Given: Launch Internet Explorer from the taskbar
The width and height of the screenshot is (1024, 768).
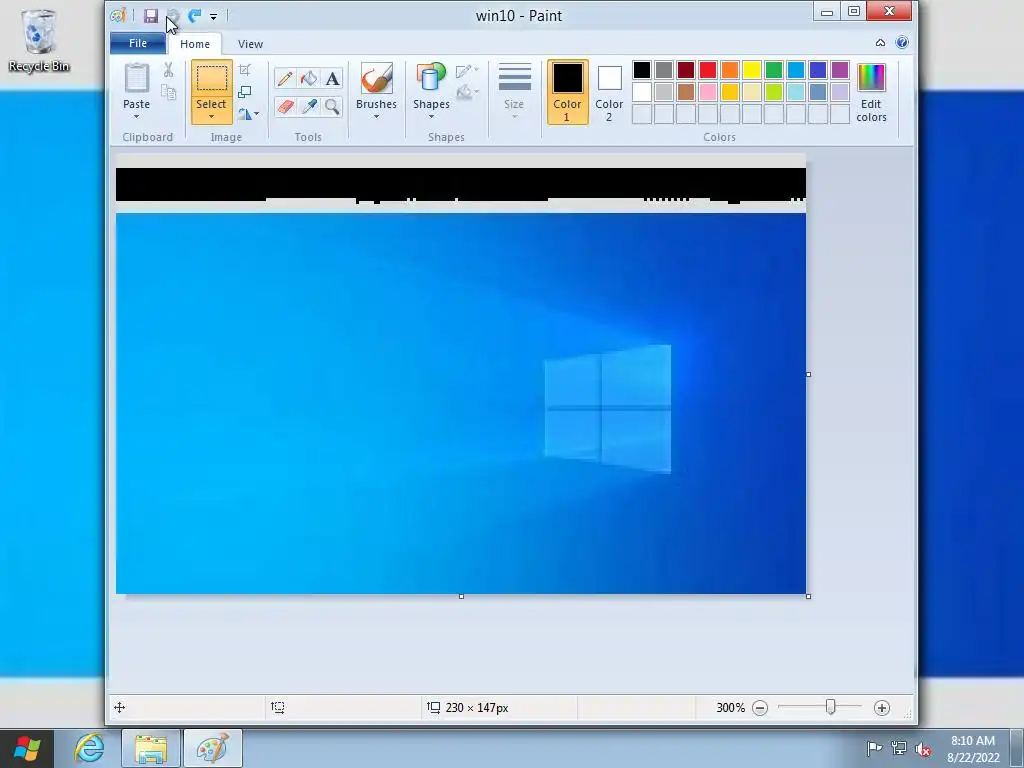Looking at the screenshot, I should 89,748.
